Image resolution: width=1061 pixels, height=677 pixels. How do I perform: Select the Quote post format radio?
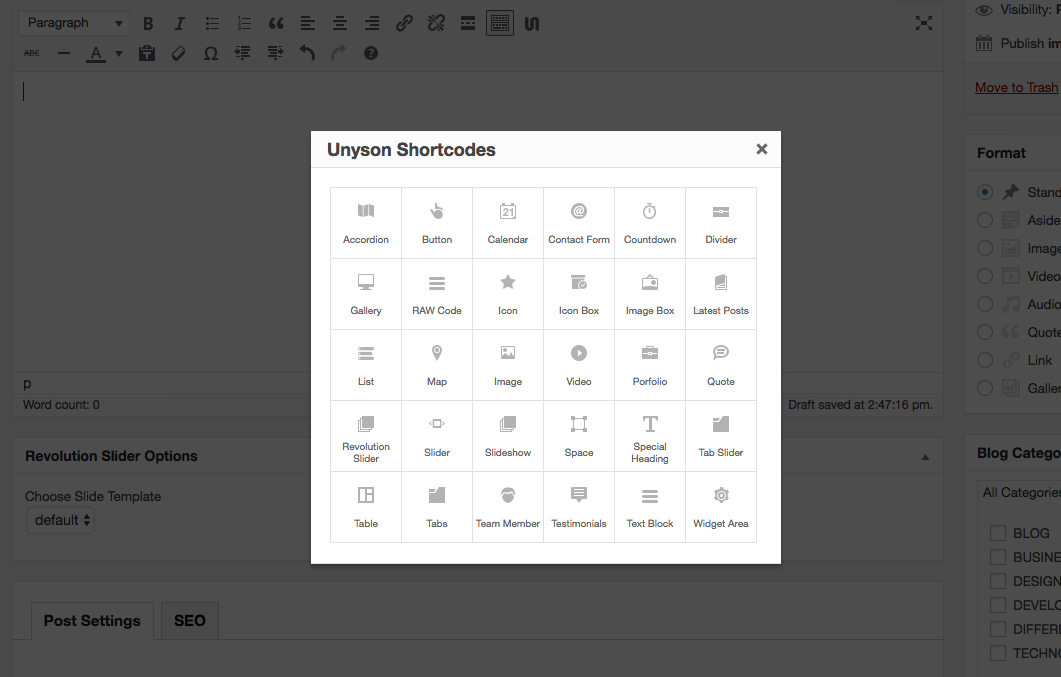pyautogui.click(x=985, y=332)
